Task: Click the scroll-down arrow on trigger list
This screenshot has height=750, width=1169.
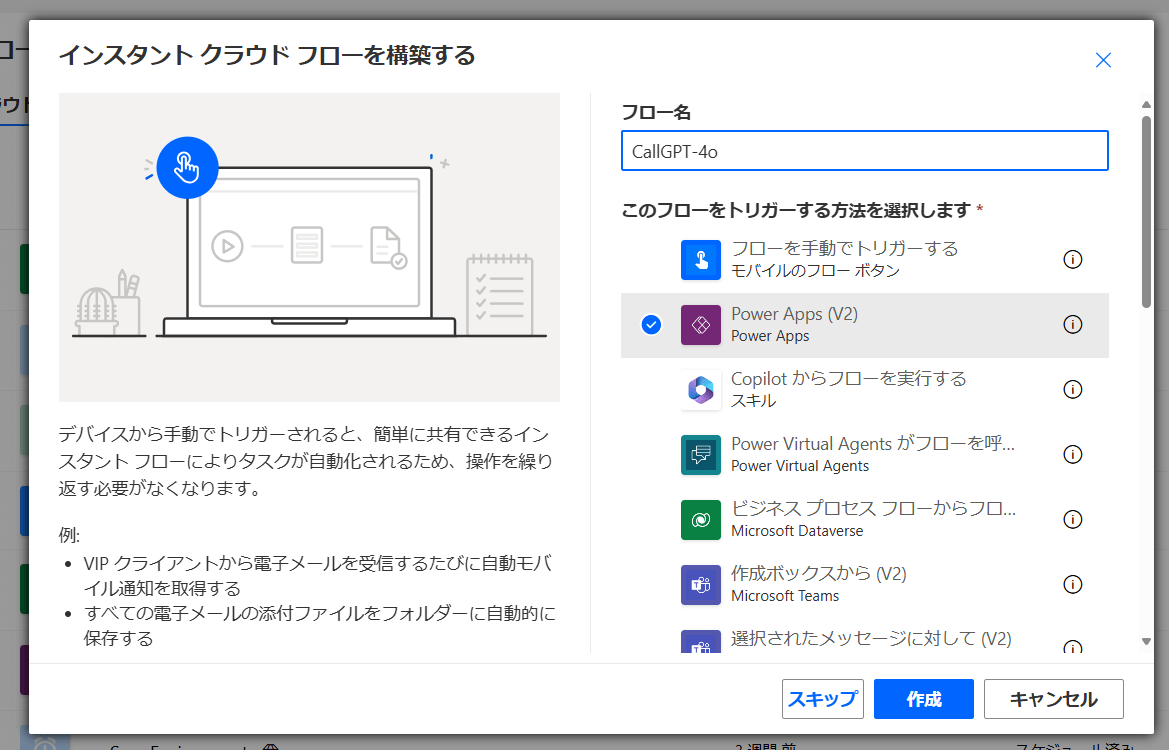Action: click(x=1146, y=643)
